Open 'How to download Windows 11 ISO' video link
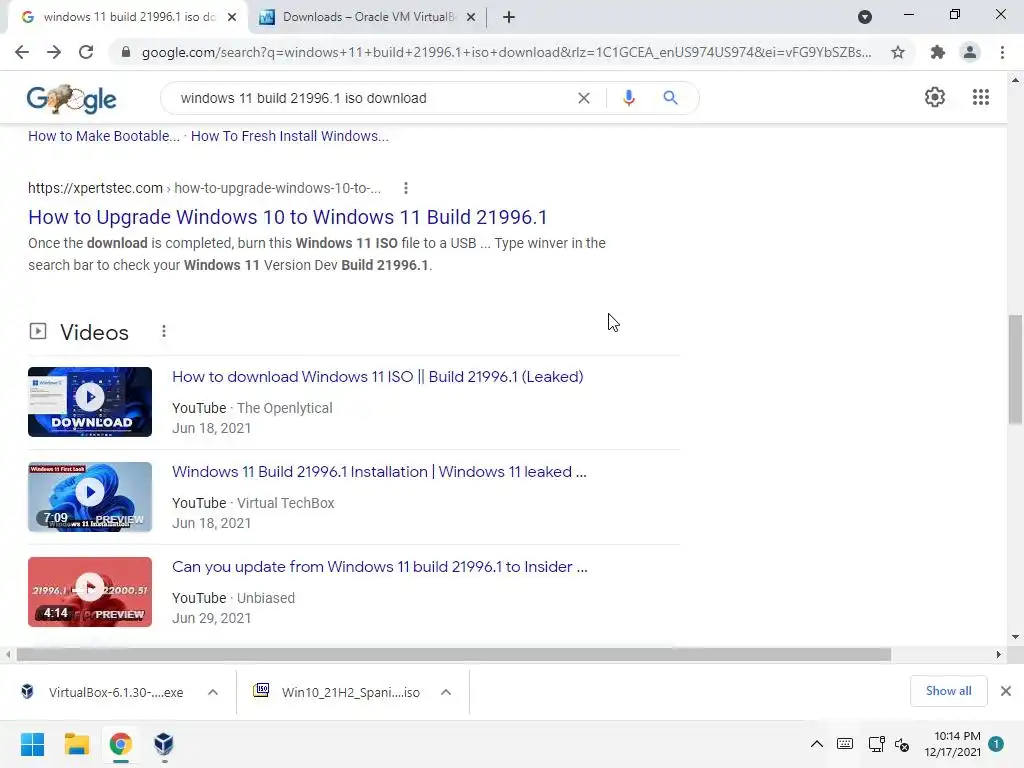Viewport: 1024px width, 768px height. 377,377
